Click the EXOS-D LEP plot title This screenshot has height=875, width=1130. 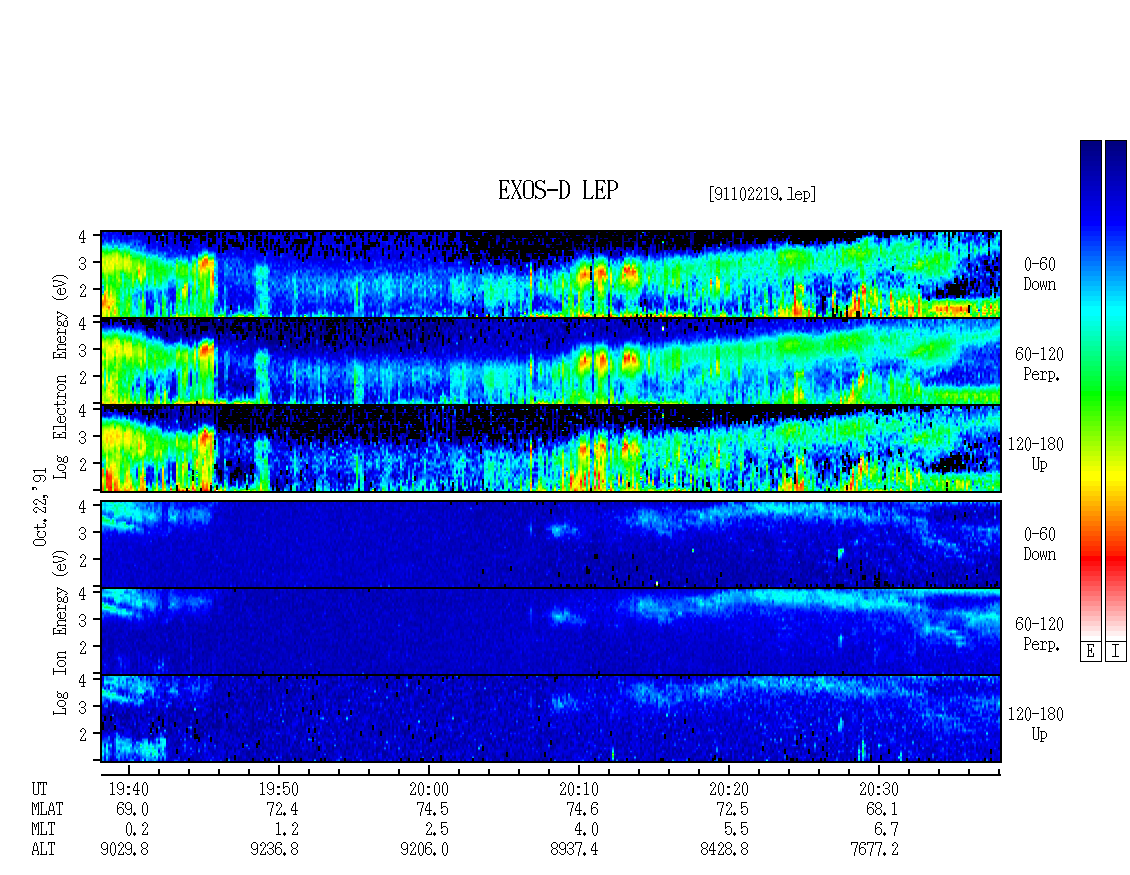tap(558, 190)
